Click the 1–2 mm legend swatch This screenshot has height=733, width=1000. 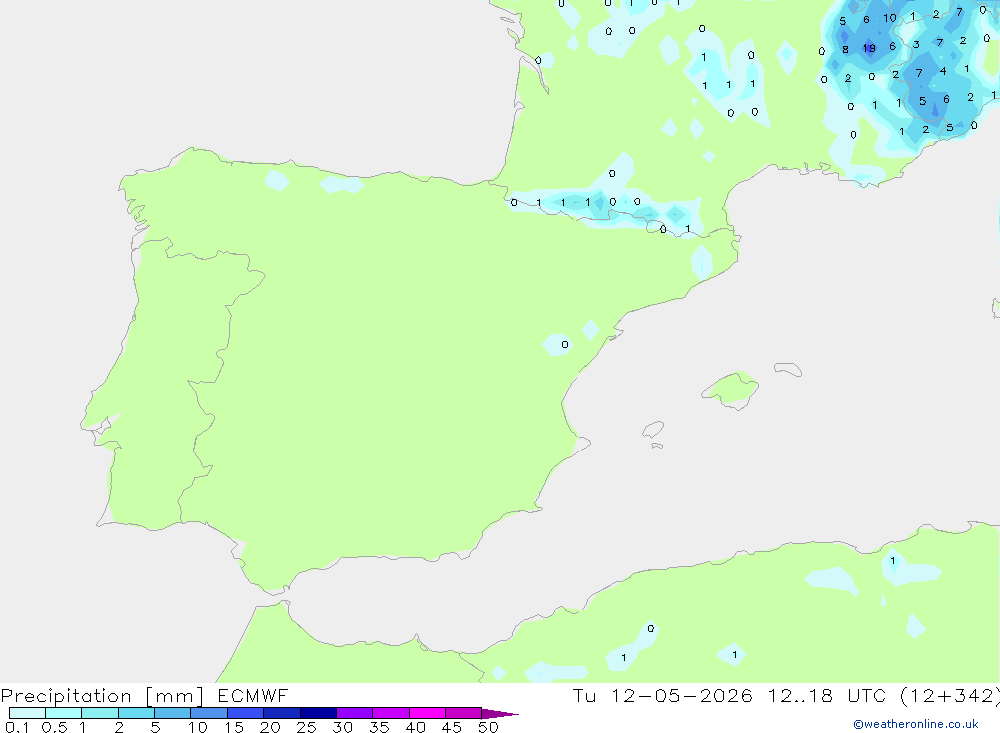[100, 713]
